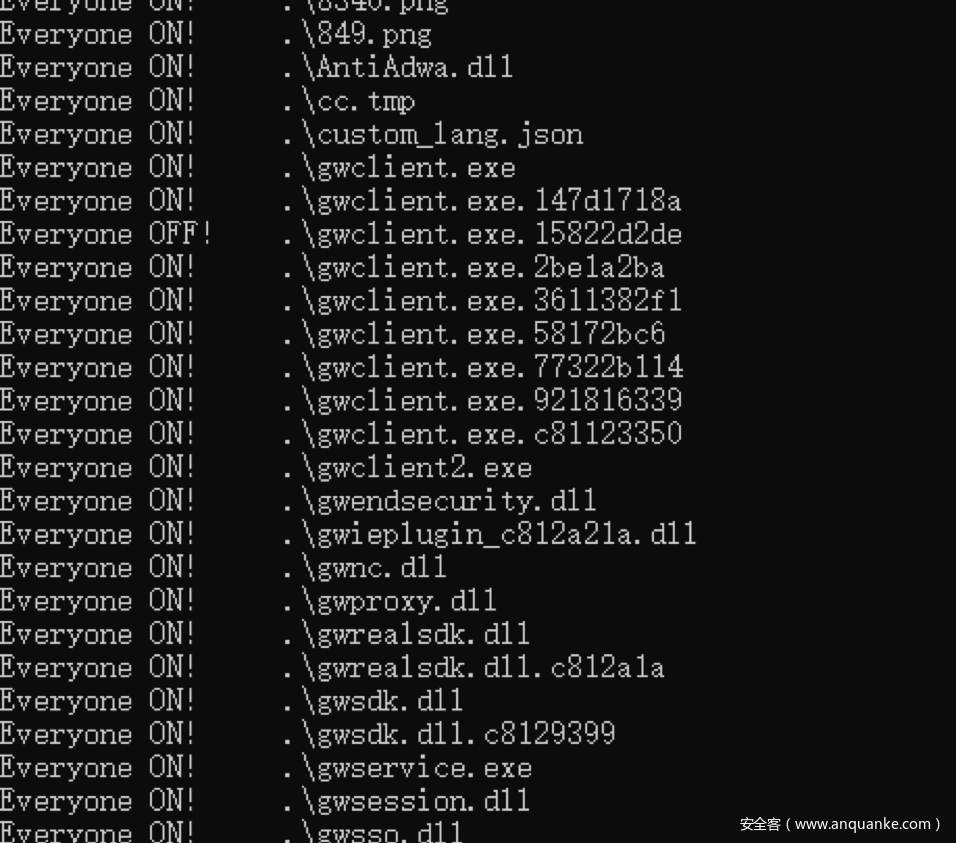Click the gwclient.exe.147d1718a entry
956x843 pixels.
point(482,201)
